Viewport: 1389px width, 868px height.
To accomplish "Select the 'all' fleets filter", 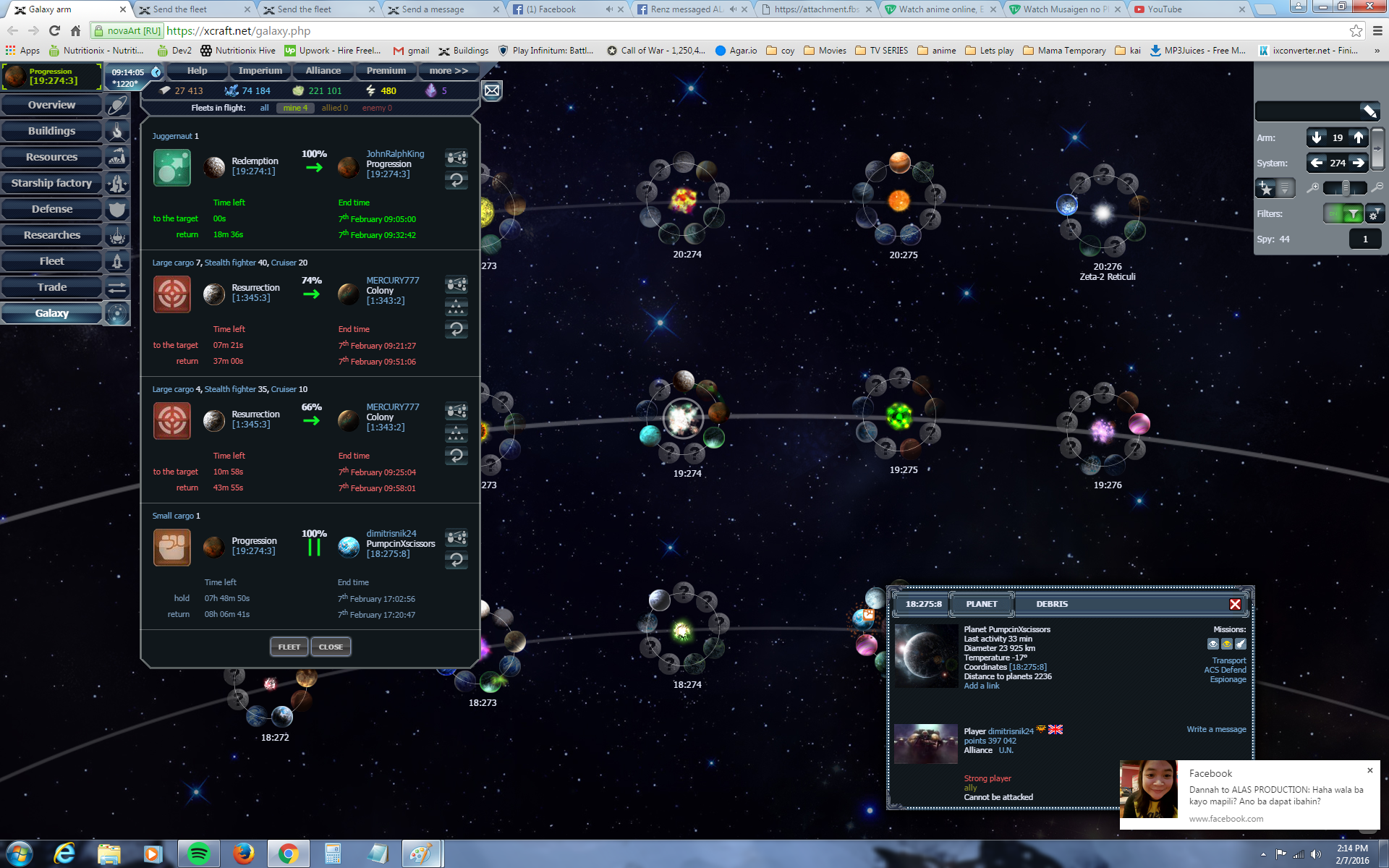I will point(264,108).
